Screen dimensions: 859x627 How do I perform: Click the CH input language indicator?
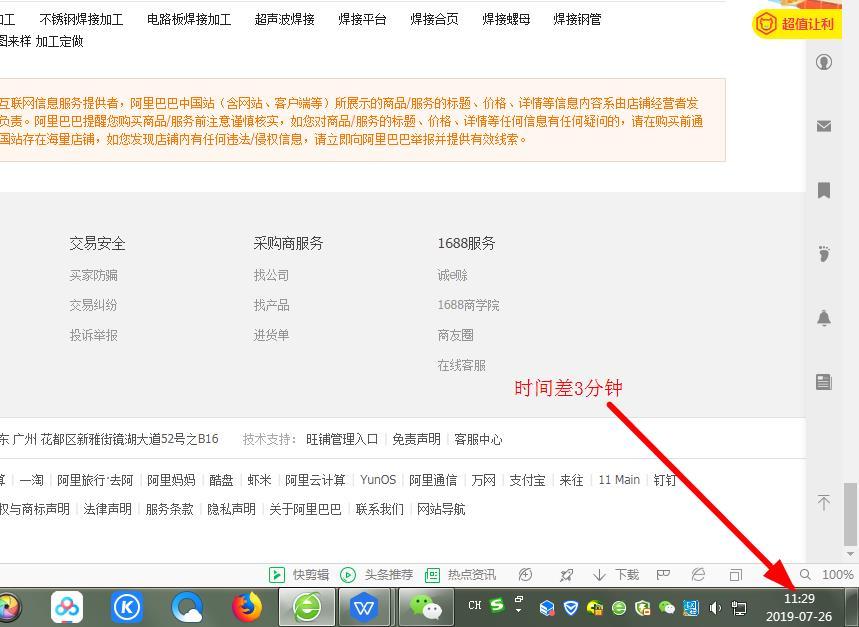(x=475, y=605)
